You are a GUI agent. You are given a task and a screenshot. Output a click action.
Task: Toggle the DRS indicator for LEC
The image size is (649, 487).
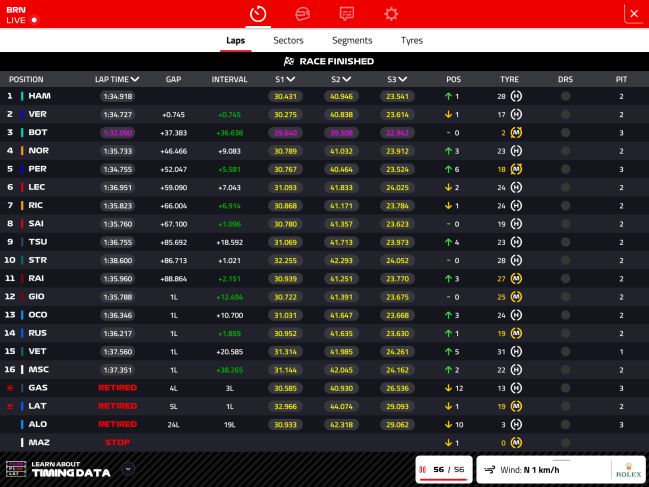click(x=565, y=187)
